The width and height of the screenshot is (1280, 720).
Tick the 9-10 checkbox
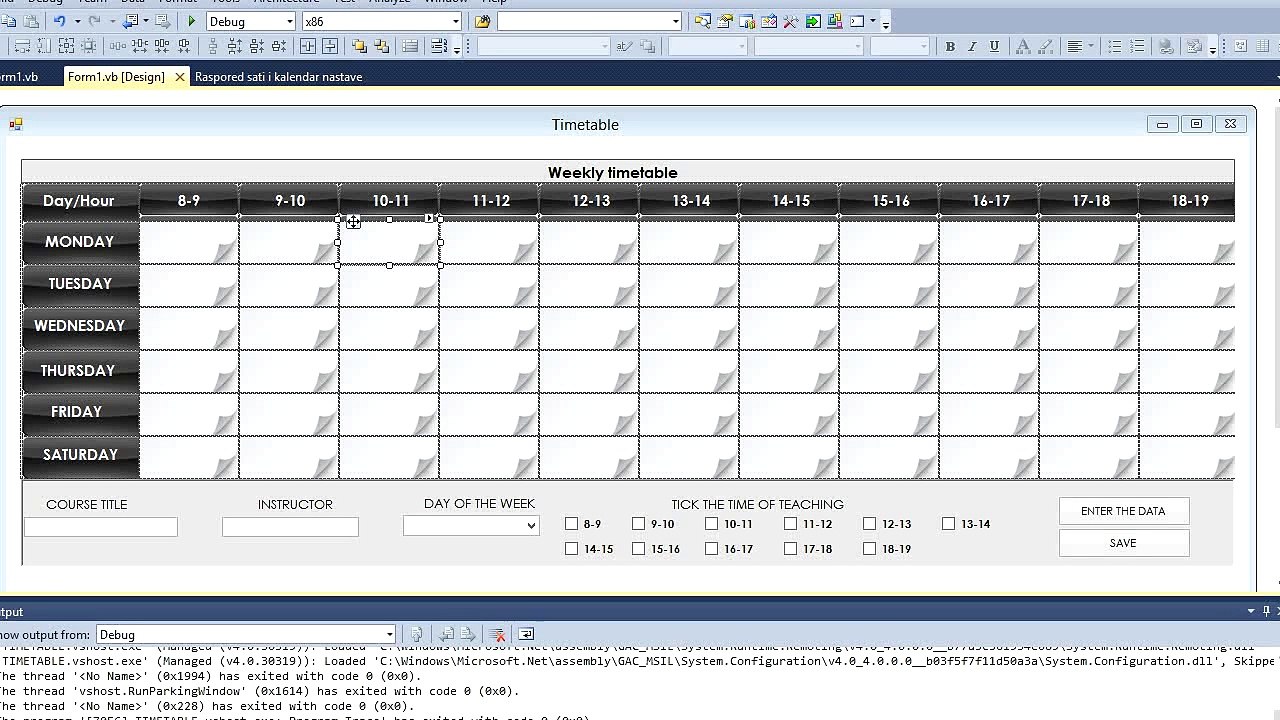point(639,523)
